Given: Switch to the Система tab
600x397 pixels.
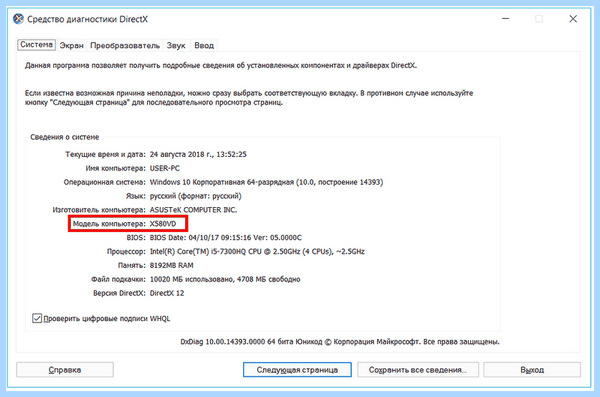Looking at the screenshot, I should click(36, 45).
